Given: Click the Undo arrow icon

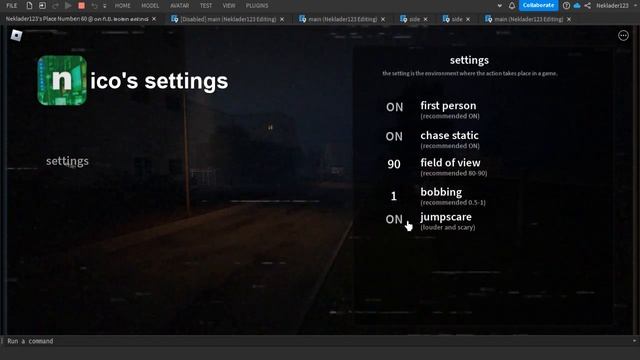Looking at the screenshot, I should (x=95, y=6).
